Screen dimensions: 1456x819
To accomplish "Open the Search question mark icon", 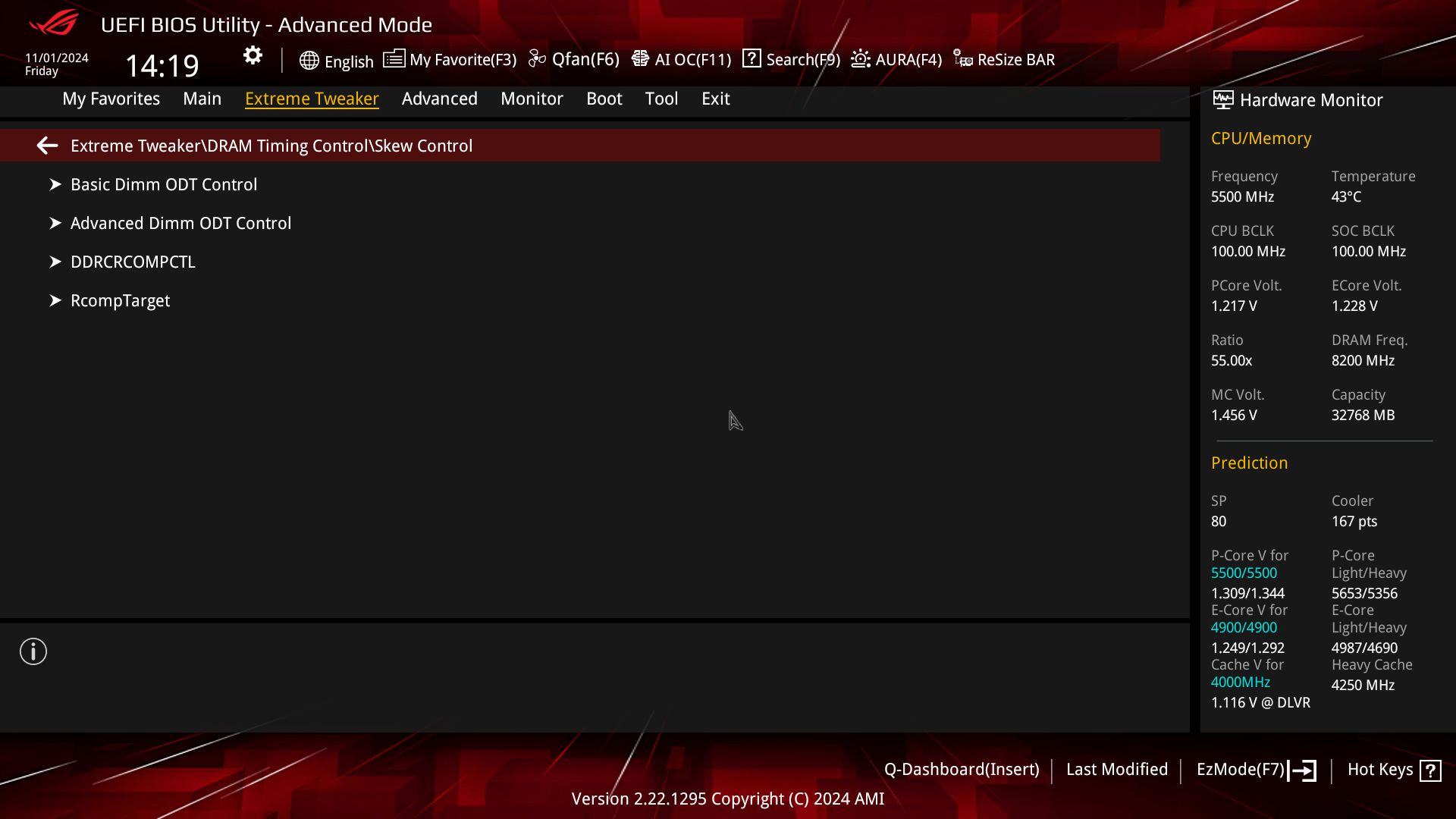I will 752,58.
